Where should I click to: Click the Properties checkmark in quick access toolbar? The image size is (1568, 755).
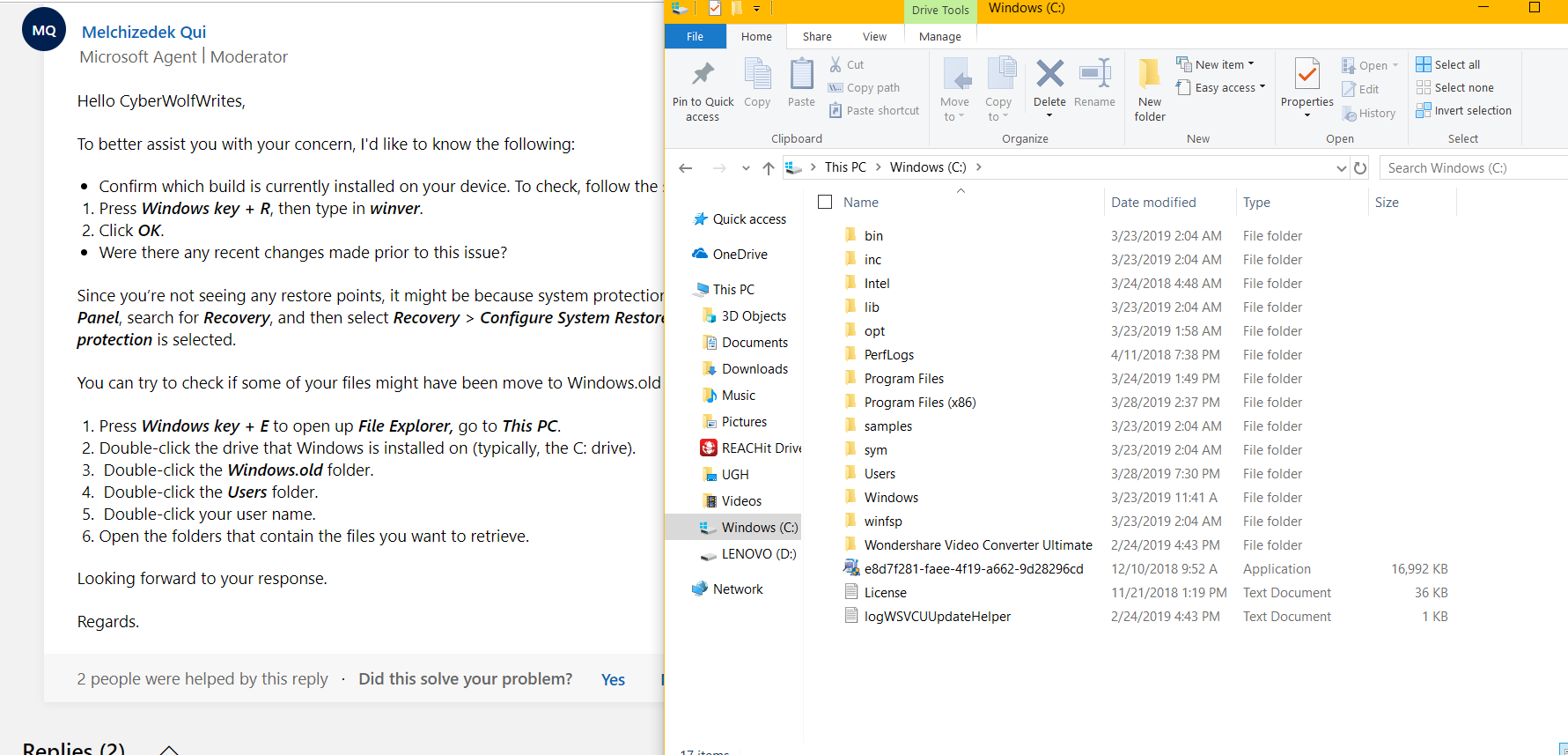click(x=714, y=9)
